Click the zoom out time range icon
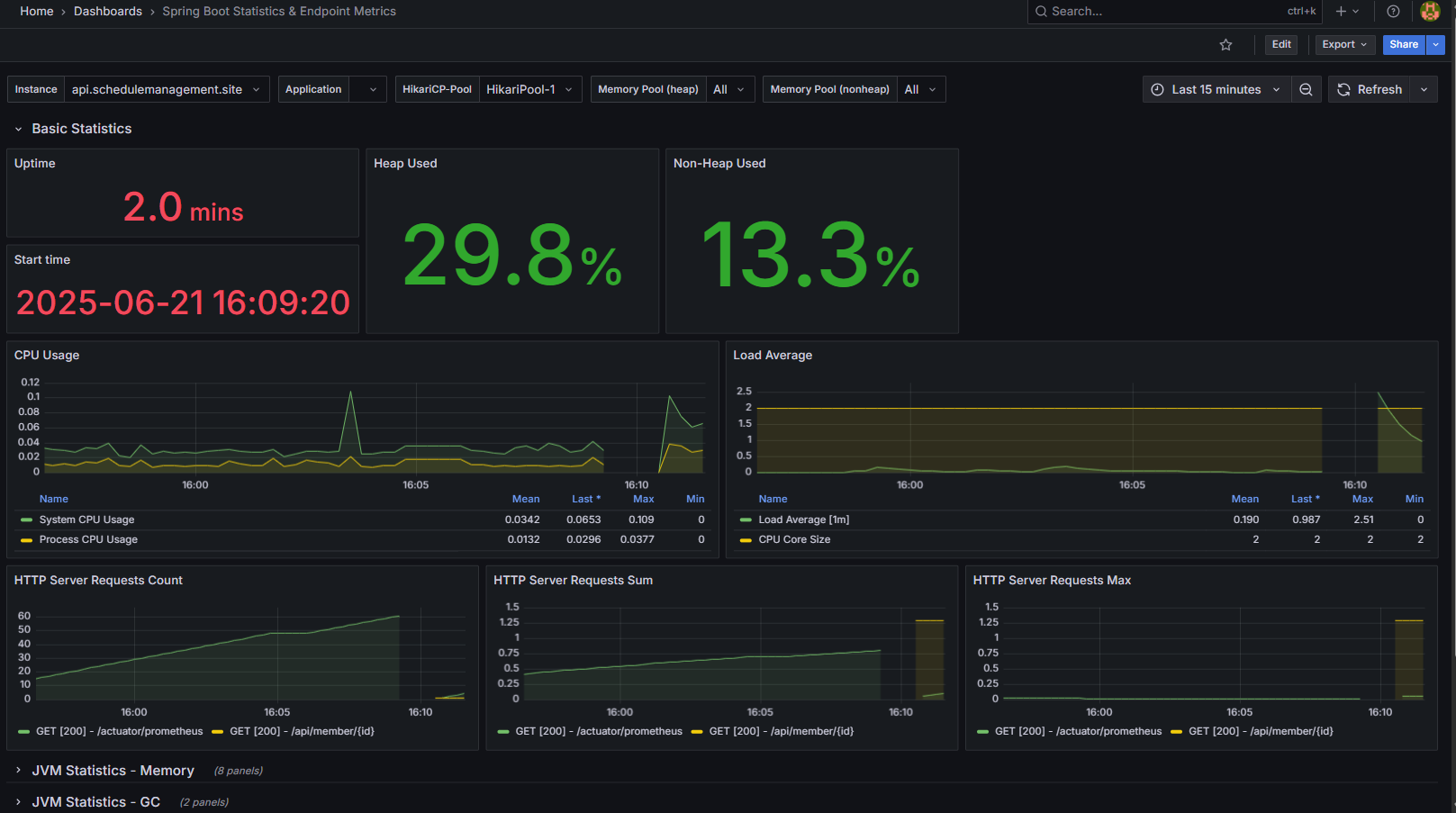Viewport: 1456px width, 813px height. point(1306,89)
